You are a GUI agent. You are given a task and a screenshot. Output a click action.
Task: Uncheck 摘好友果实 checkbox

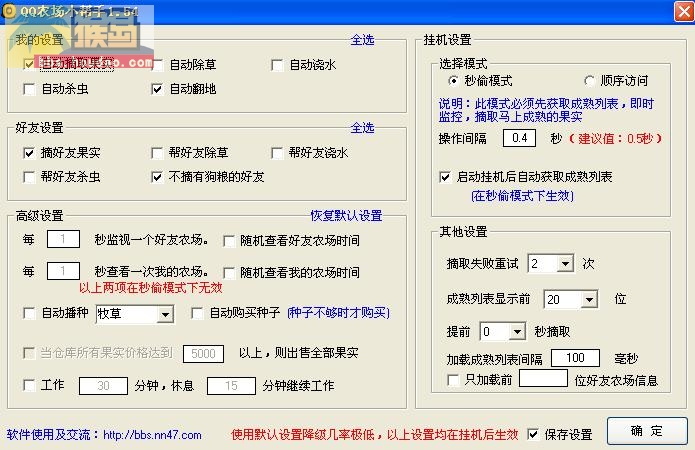[29, 153]
